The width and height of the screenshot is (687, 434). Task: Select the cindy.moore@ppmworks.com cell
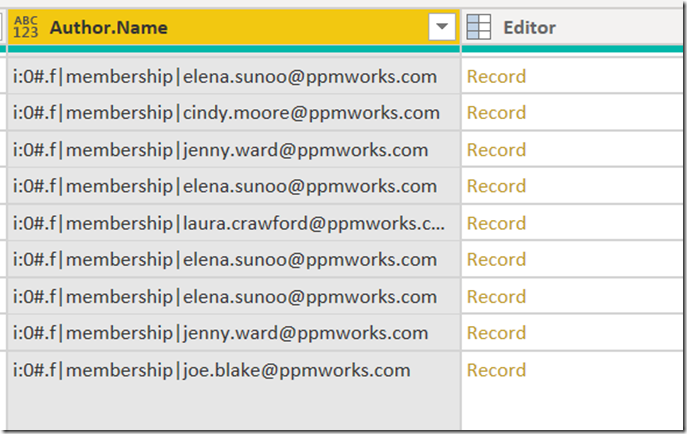point(234,113)
